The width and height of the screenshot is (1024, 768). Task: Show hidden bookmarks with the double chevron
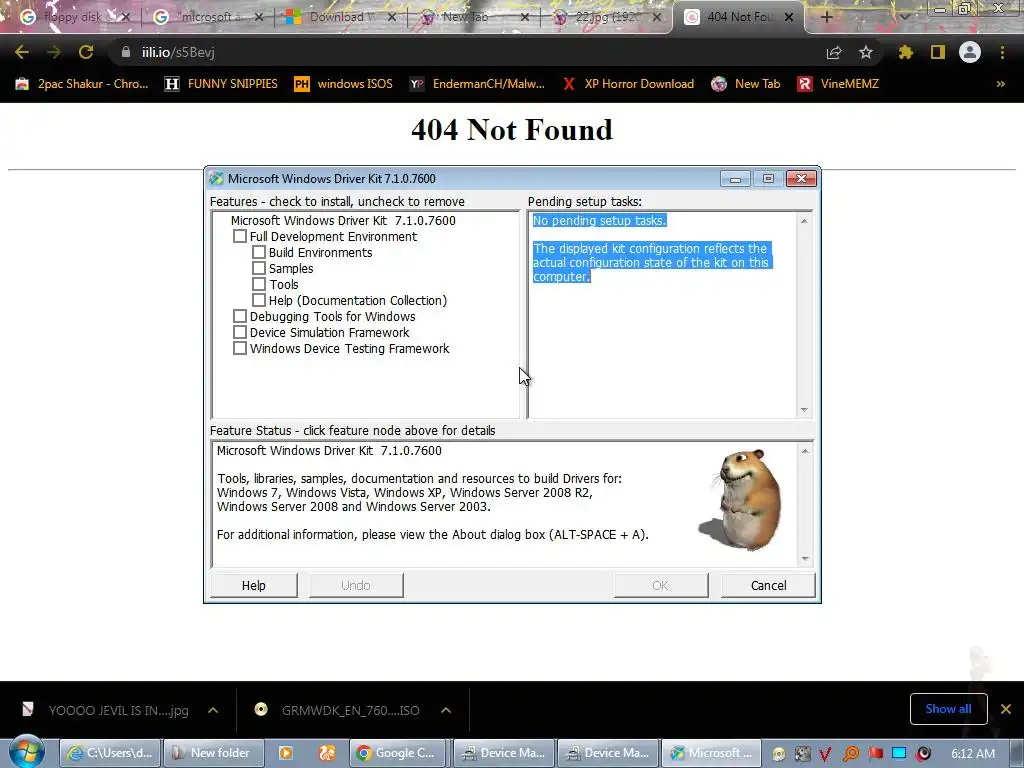point(1000,84)
